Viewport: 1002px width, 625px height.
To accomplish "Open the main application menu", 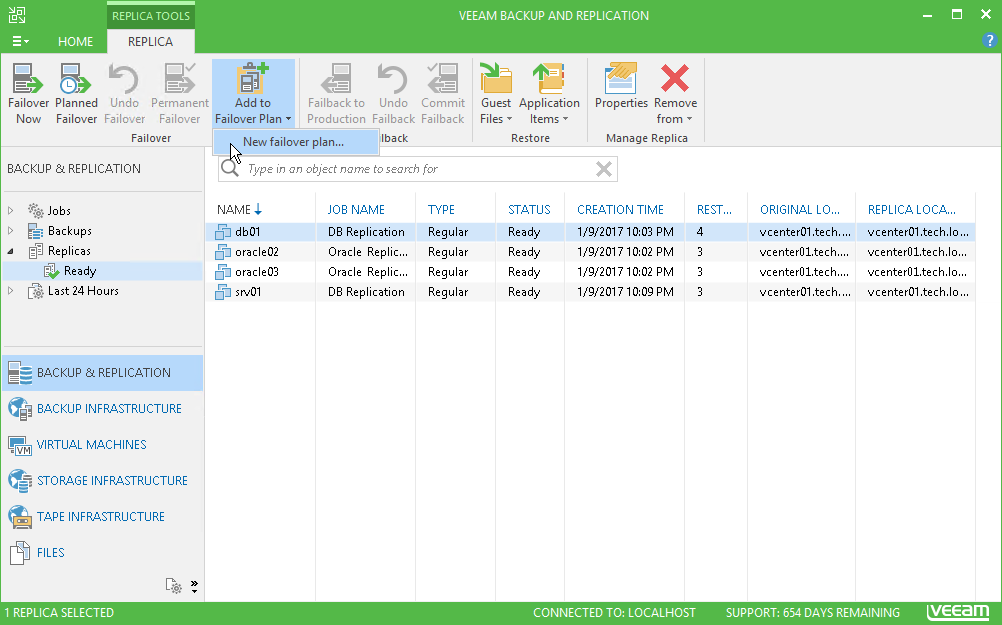I will 20,41.
